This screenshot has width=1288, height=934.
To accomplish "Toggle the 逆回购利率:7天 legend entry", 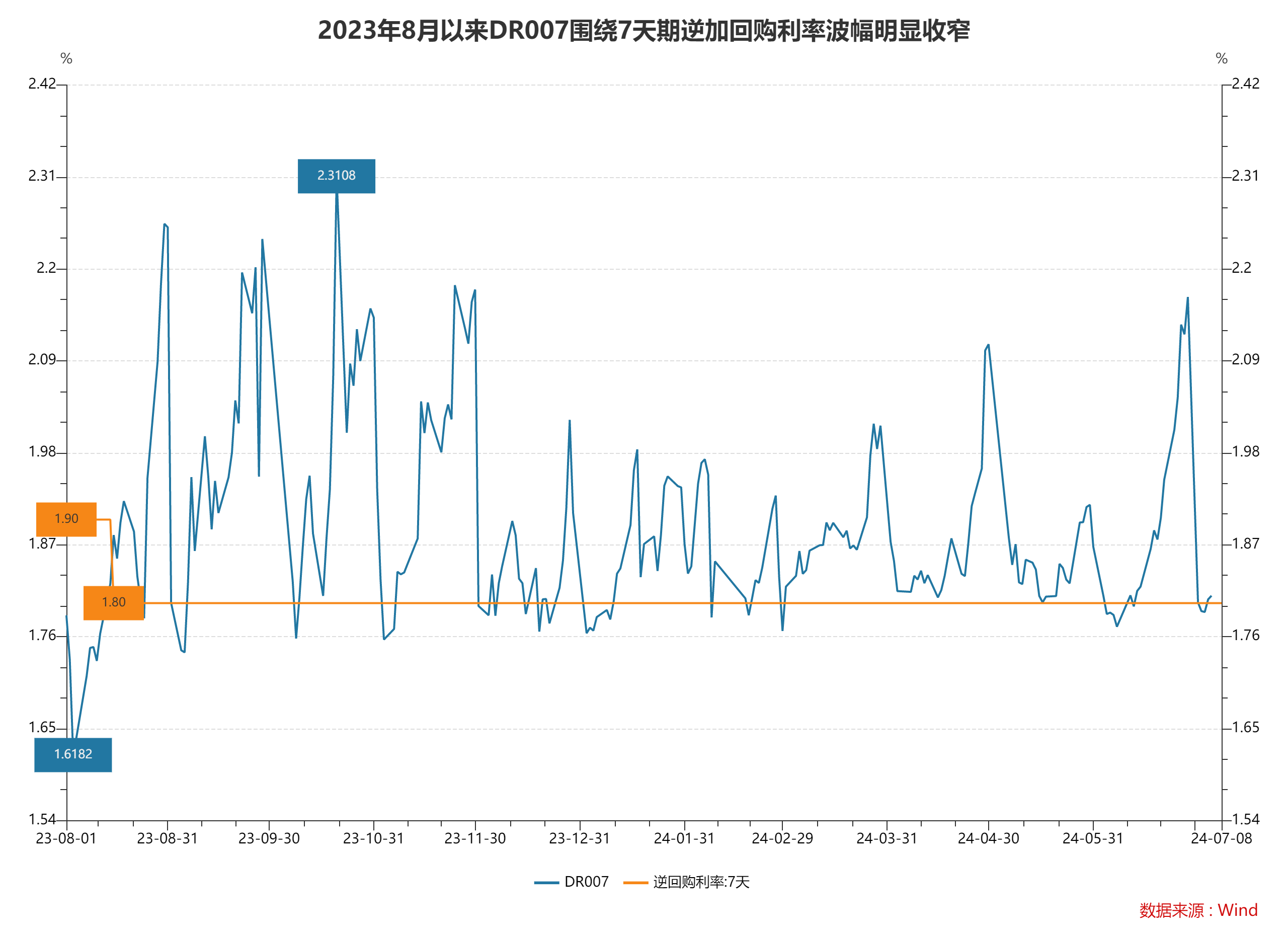I will 687,882.
